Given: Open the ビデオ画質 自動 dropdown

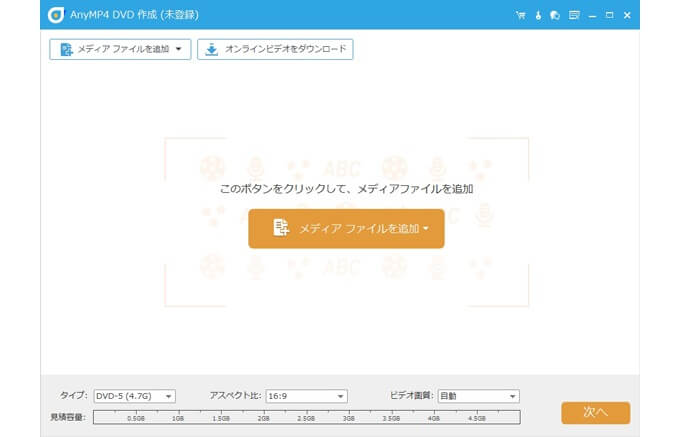Looking at the screenshot, I should tap(478, 396).
